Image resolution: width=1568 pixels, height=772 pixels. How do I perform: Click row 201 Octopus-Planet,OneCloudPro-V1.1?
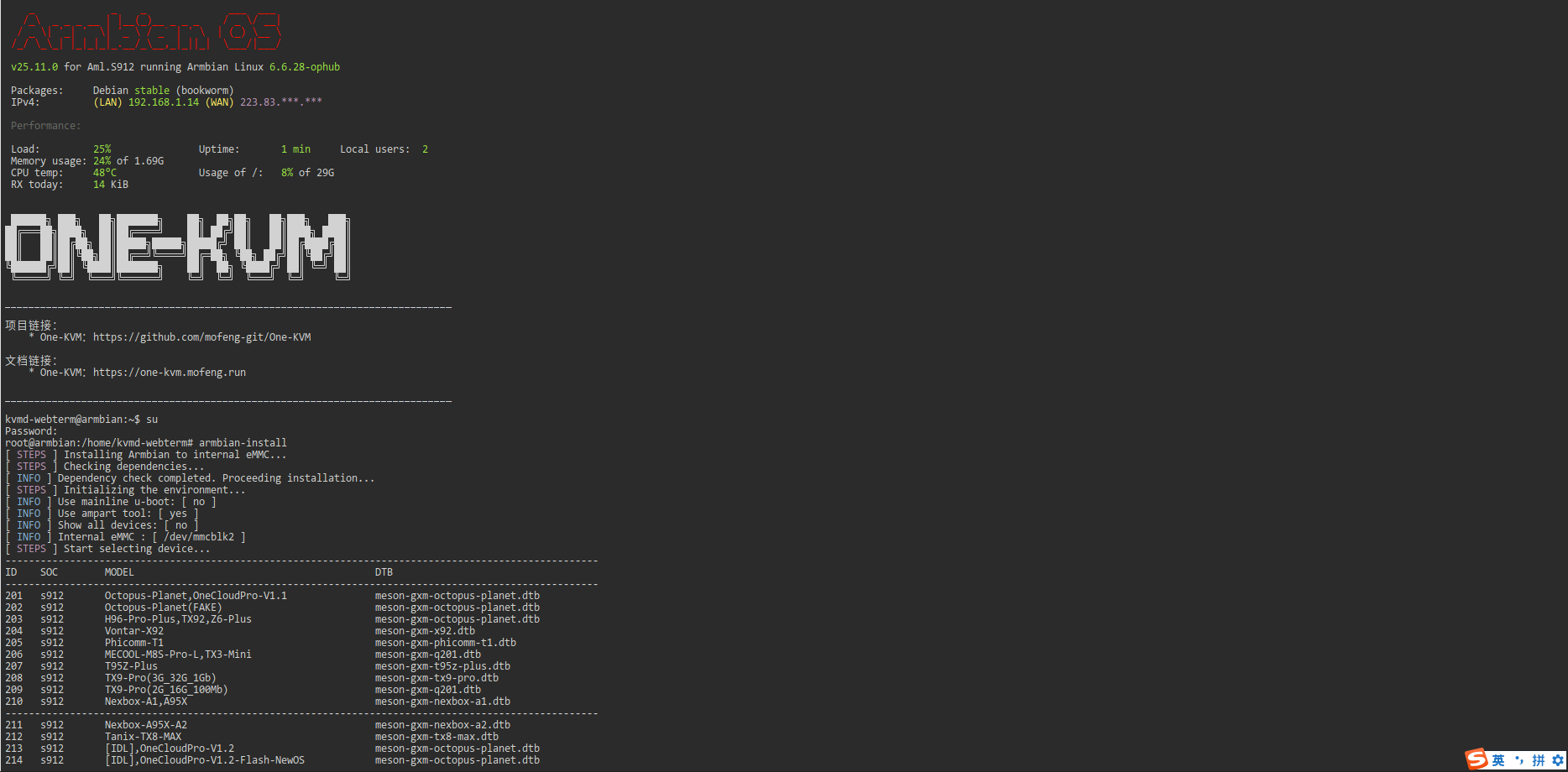click(273, 596)
